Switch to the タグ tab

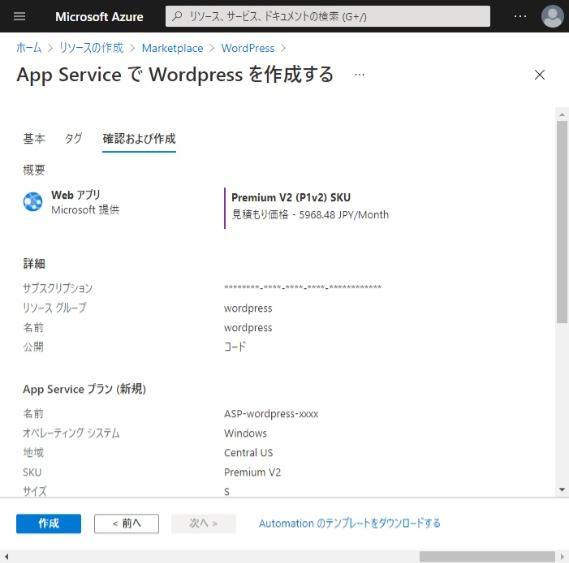click(x=73, y=138)
